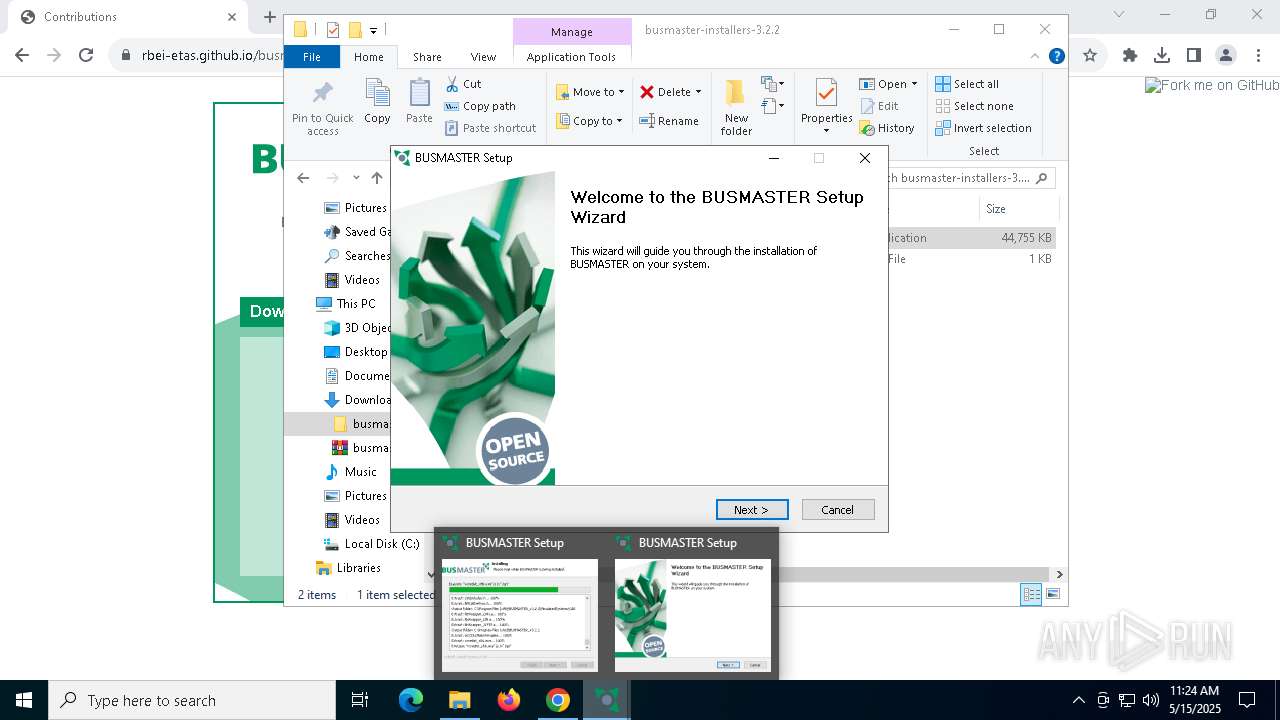Click the horizontal scrollbar right arrow
The image size is (1280, 720).
click(x=1059, y=574)
